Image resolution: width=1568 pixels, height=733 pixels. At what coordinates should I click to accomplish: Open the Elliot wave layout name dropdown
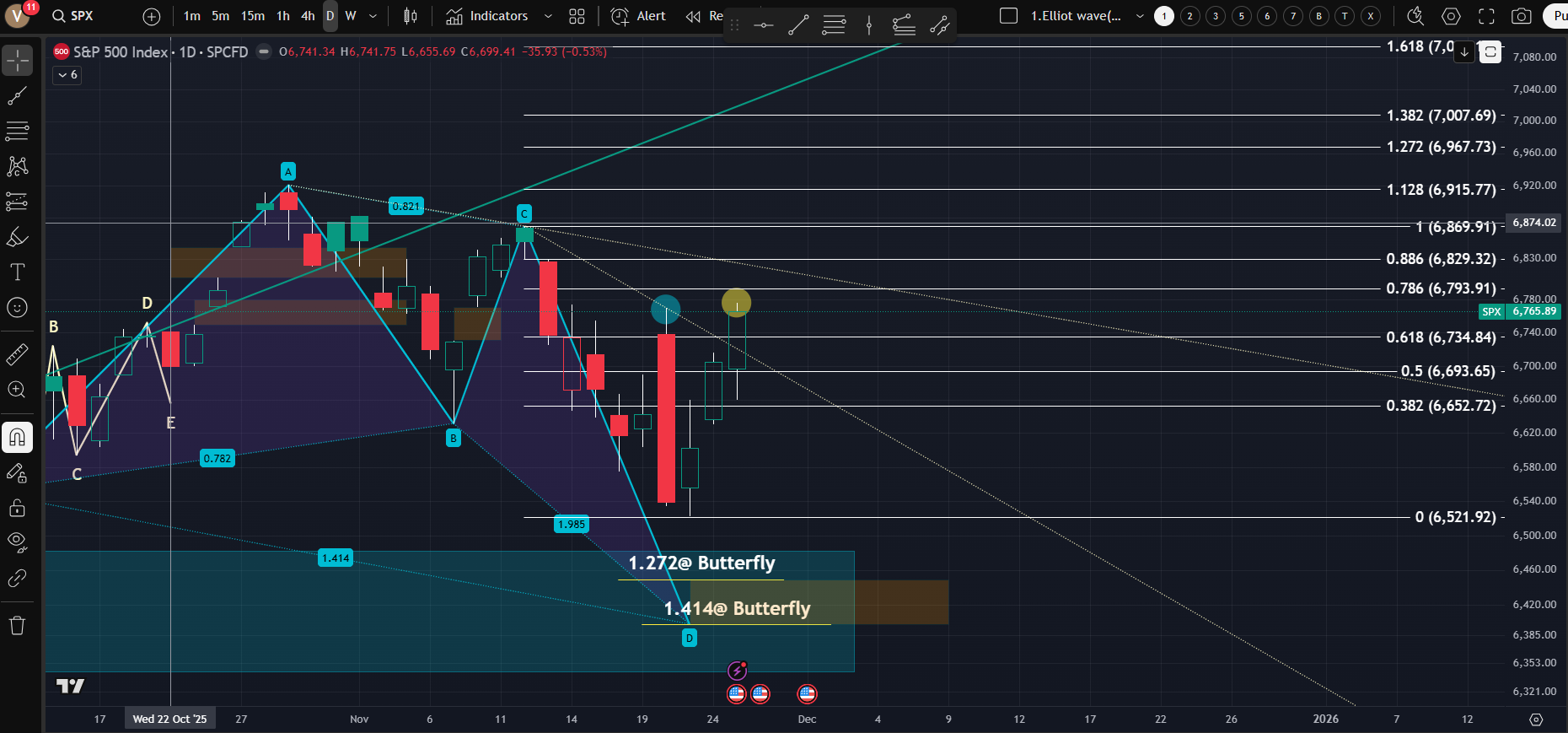point(1140,16)
